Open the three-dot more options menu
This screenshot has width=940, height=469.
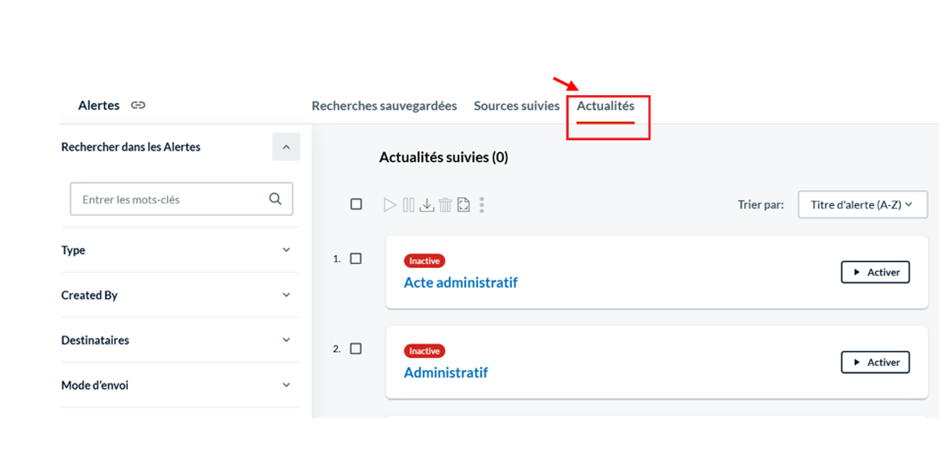[481, 205]
